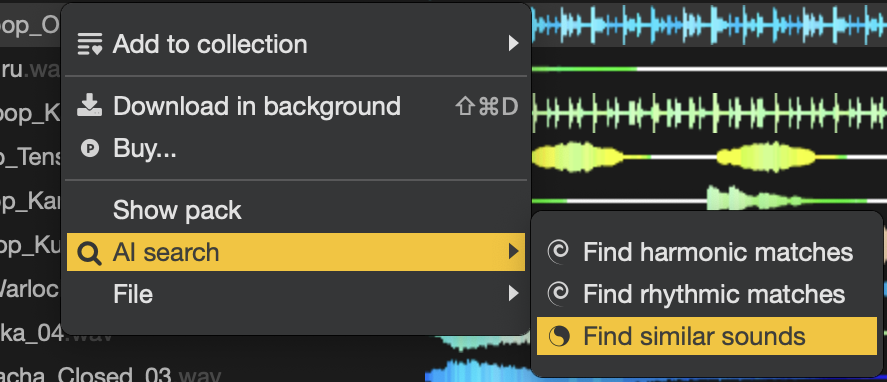Viewport: 887px width, 382px height.
Task: Select the Closed_03.wav file row
Action: point(110,376)
